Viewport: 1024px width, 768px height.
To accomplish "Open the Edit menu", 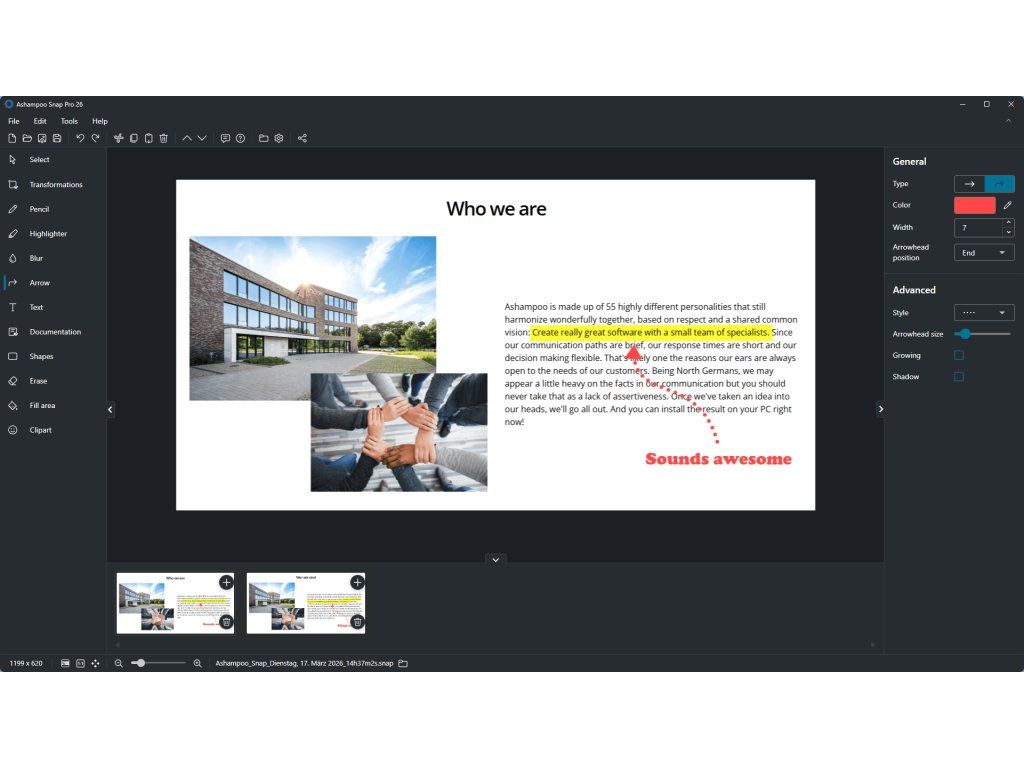I will pos(40,121).
